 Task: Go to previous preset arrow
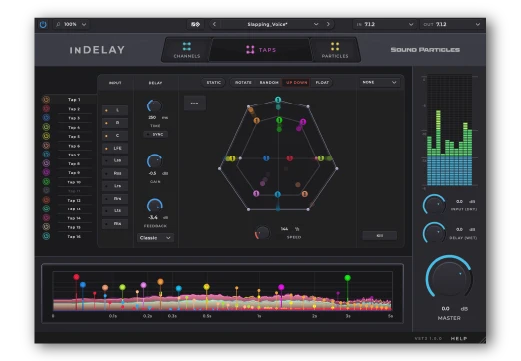point(214,24)
